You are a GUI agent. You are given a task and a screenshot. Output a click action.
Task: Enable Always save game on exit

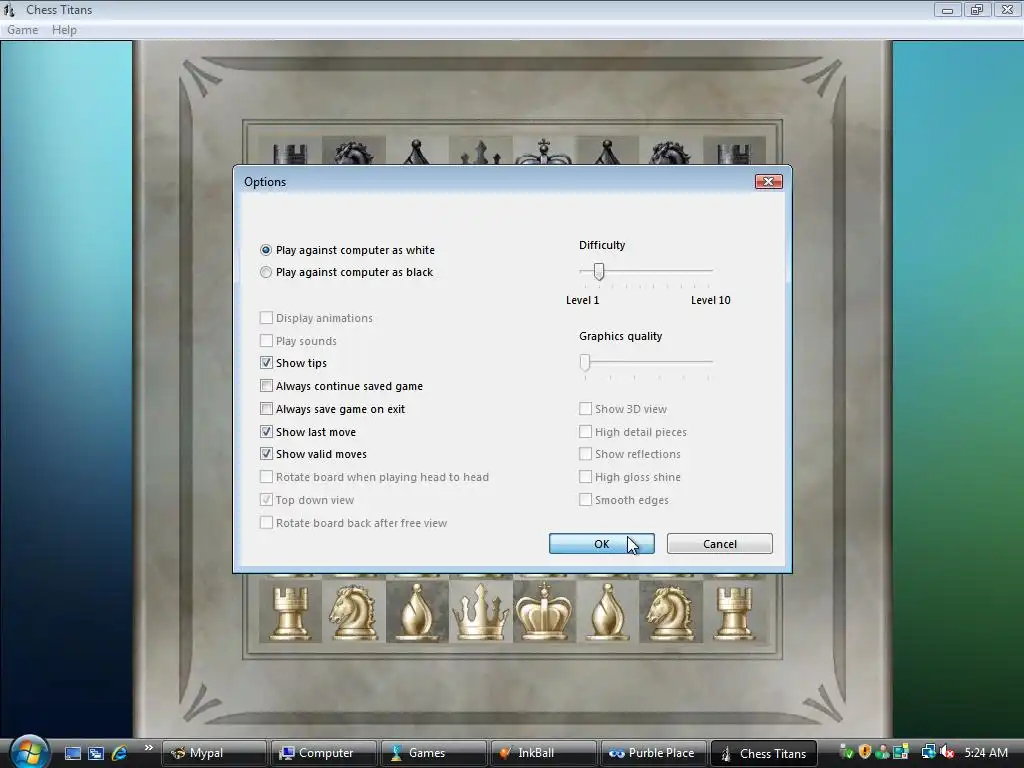click(266, 409)
